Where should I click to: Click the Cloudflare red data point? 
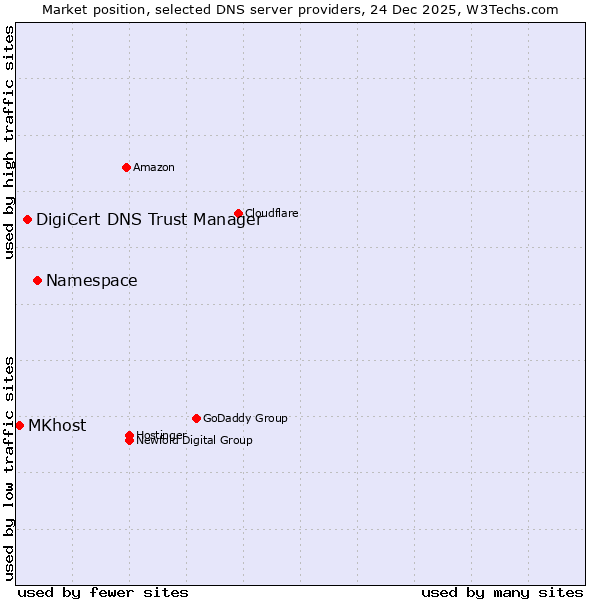pyautogui.click(x=239, y=214)
